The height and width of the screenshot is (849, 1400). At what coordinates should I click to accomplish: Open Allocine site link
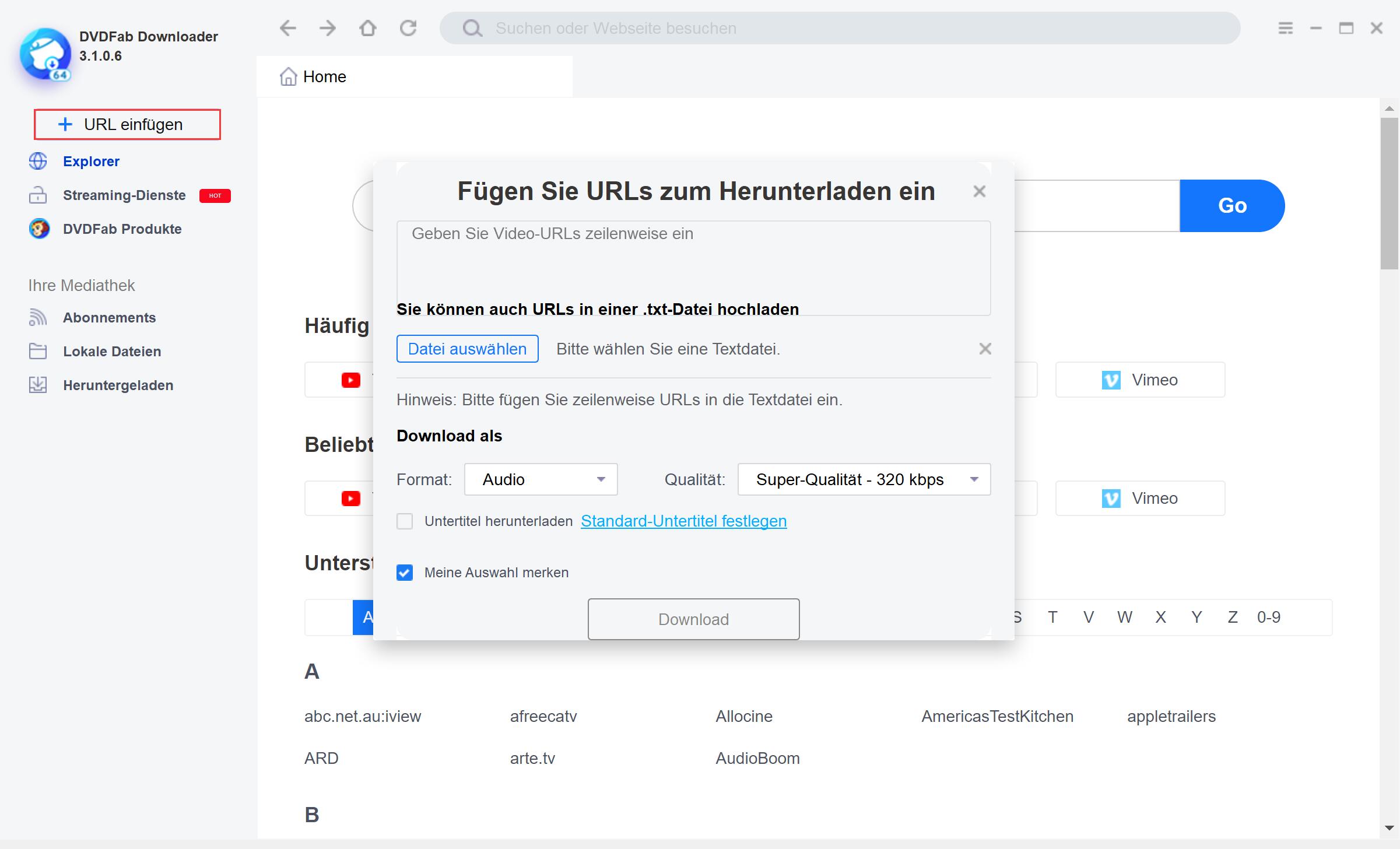click(x=744, y=717)
